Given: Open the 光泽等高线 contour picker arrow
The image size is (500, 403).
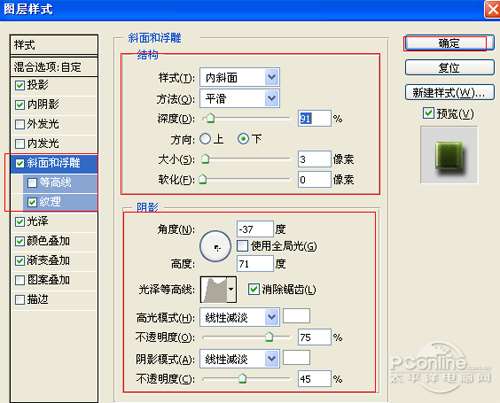Looking at the screenshot, I should point(232,289).
